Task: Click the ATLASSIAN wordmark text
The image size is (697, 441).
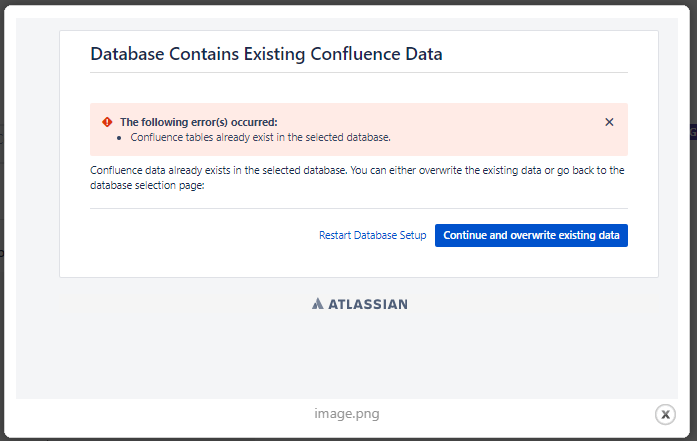Action: pos(368,304)
